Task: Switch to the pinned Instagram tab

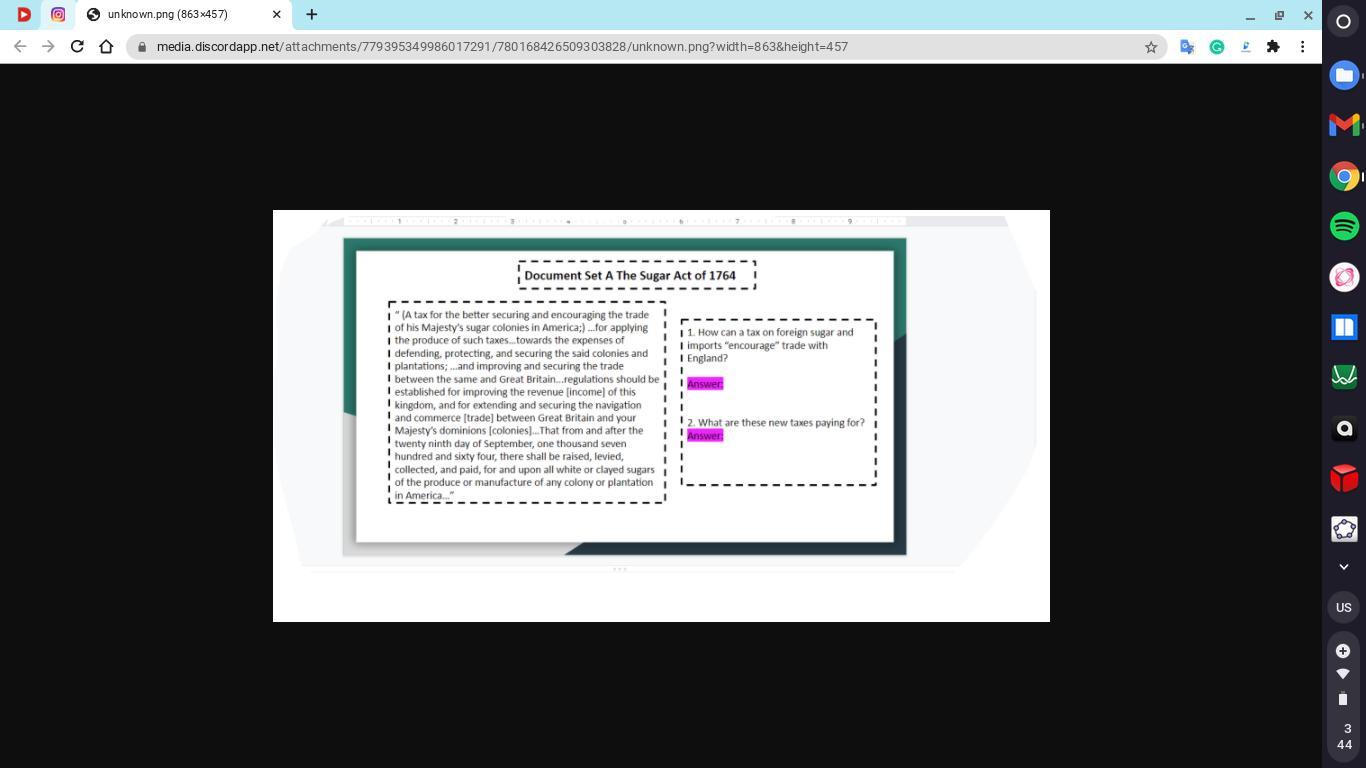Action: point(58,14)
